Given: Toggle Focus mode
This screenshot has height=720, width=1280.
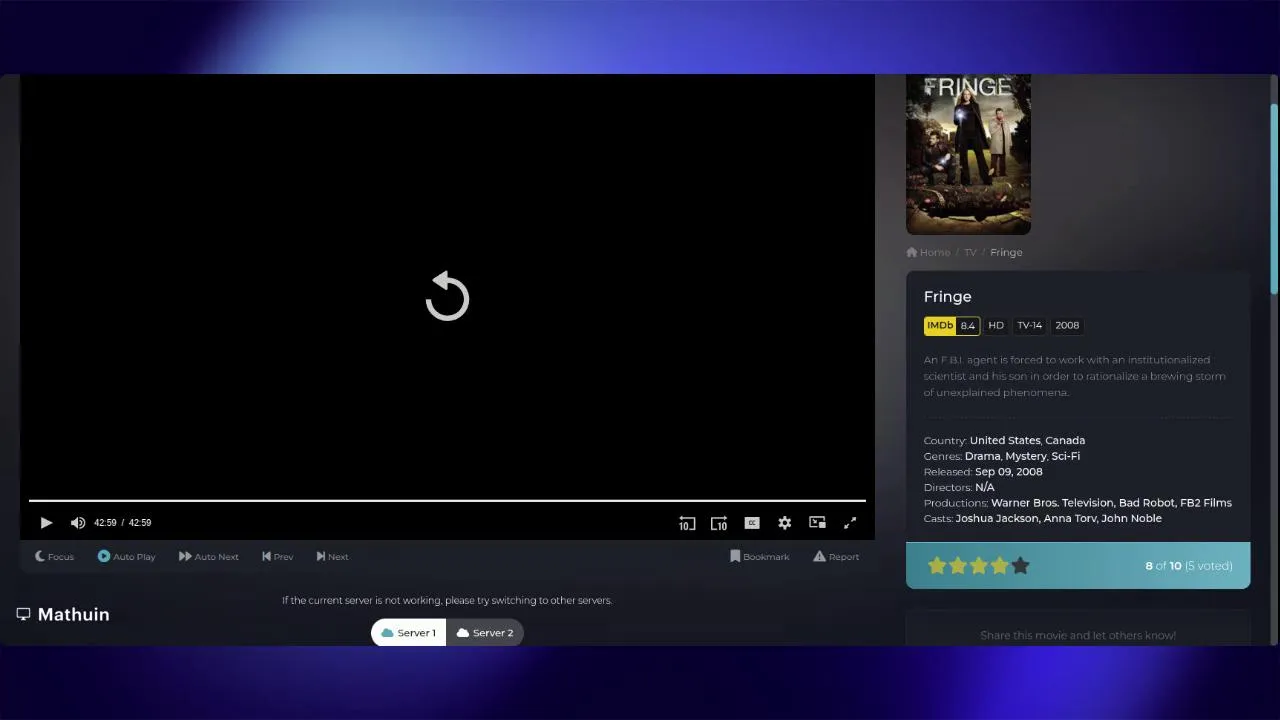Looking at the screenshot, I should click(54, 557).
